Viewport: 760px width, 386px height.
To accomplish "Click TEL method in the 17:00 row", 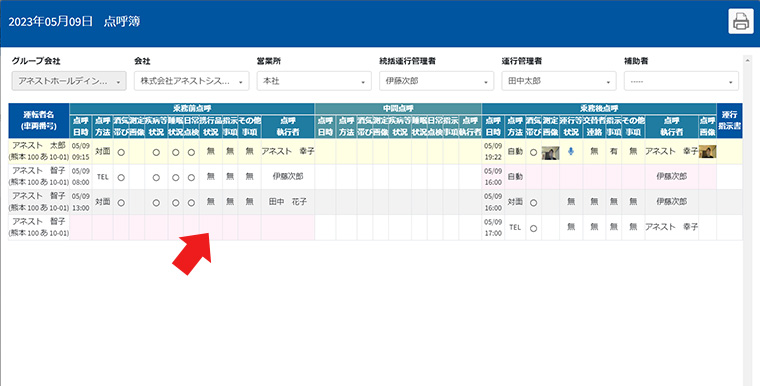I will coord(515,227).
